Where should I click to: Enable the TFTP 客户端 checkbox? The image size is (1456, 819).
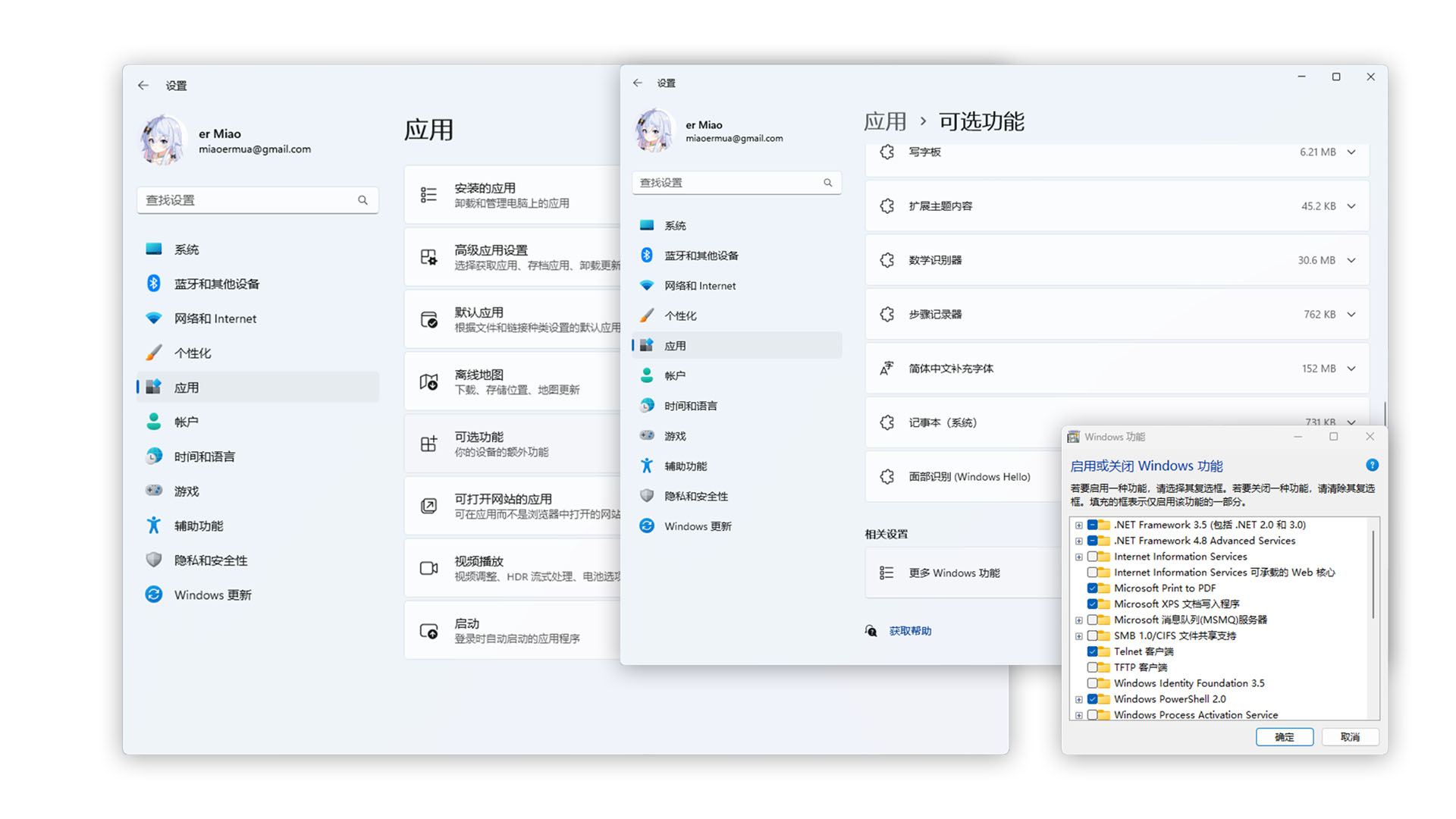pos(1093,667)
